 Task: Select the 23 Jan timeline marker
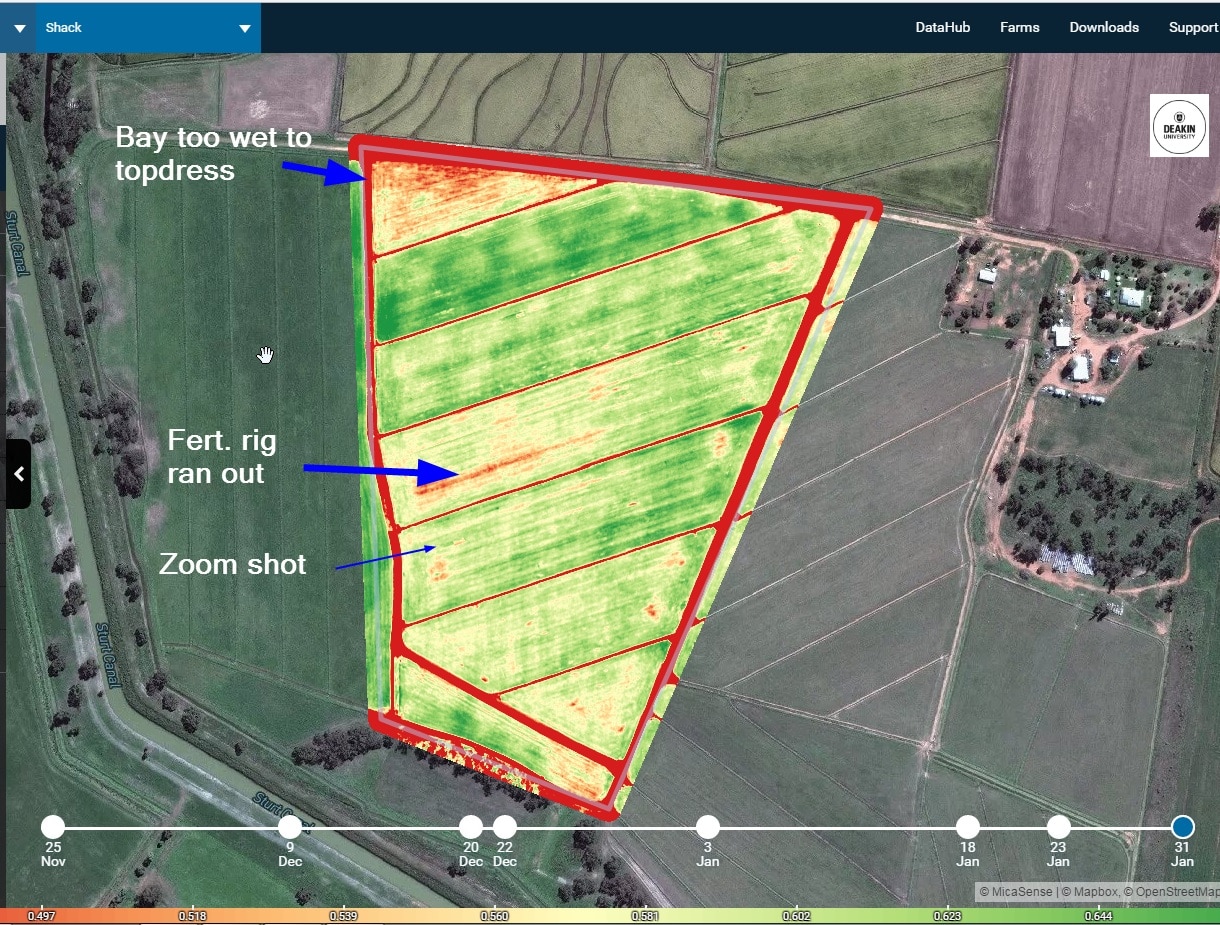point(1058,827)
